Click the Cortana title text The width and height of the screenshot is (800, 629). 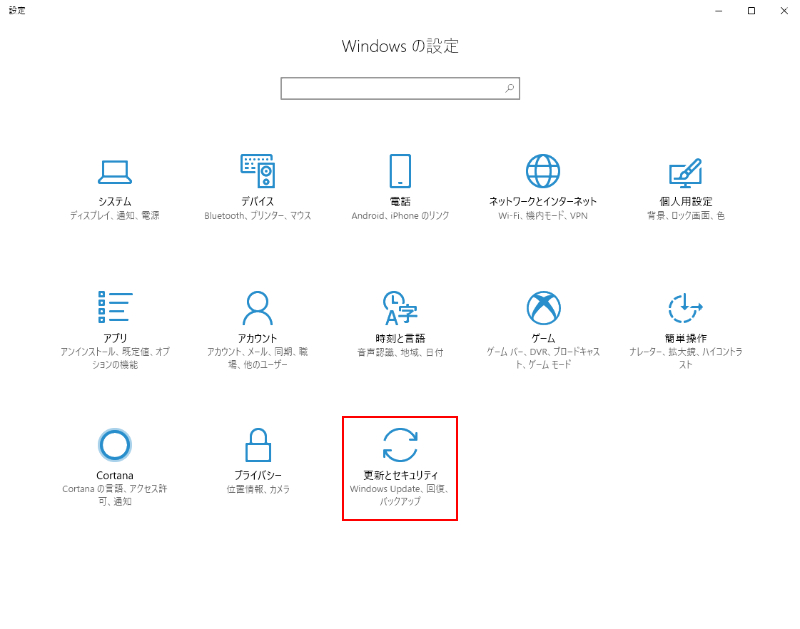pos(115,475)
